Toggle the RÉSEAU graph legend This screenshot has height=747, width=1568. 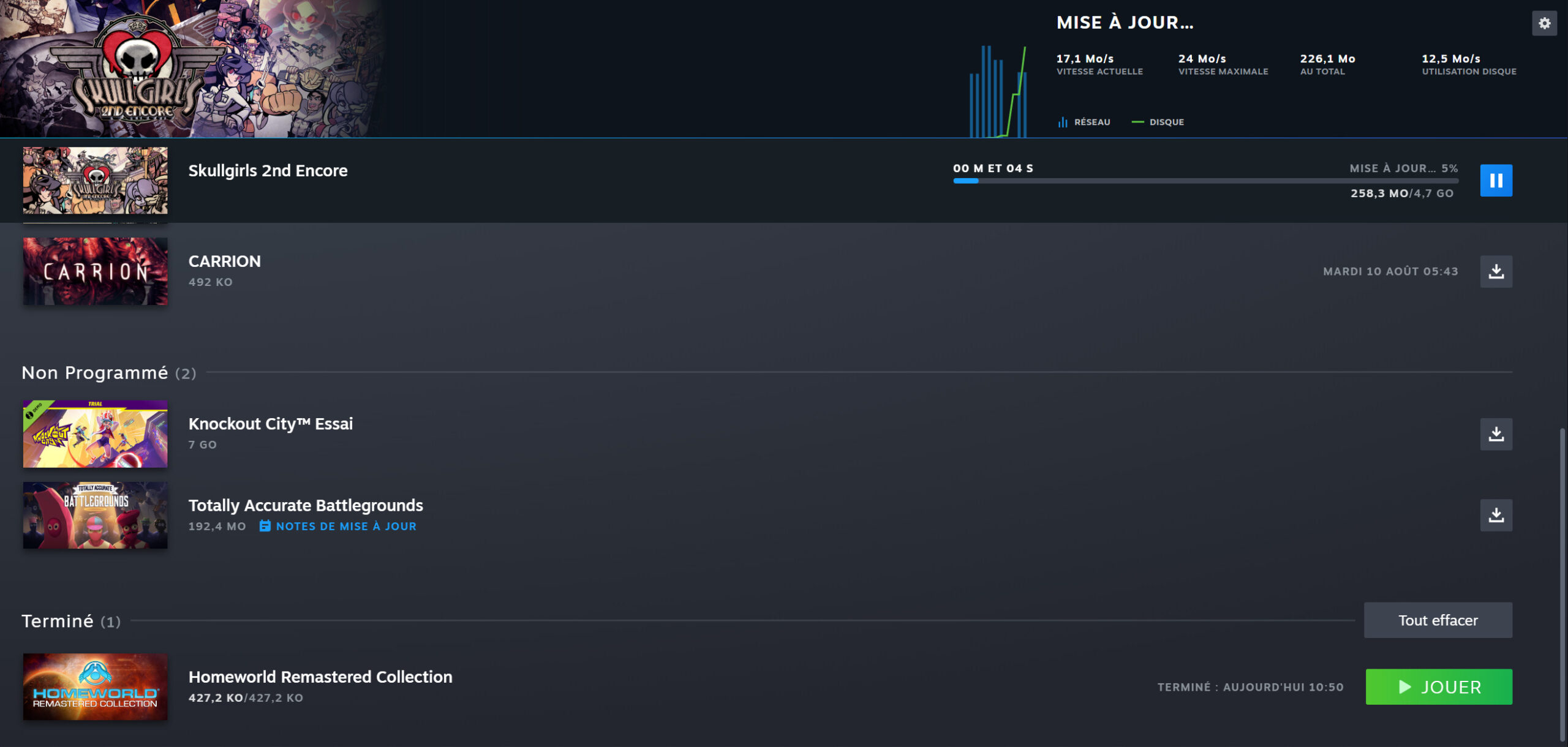point(1084,122)
